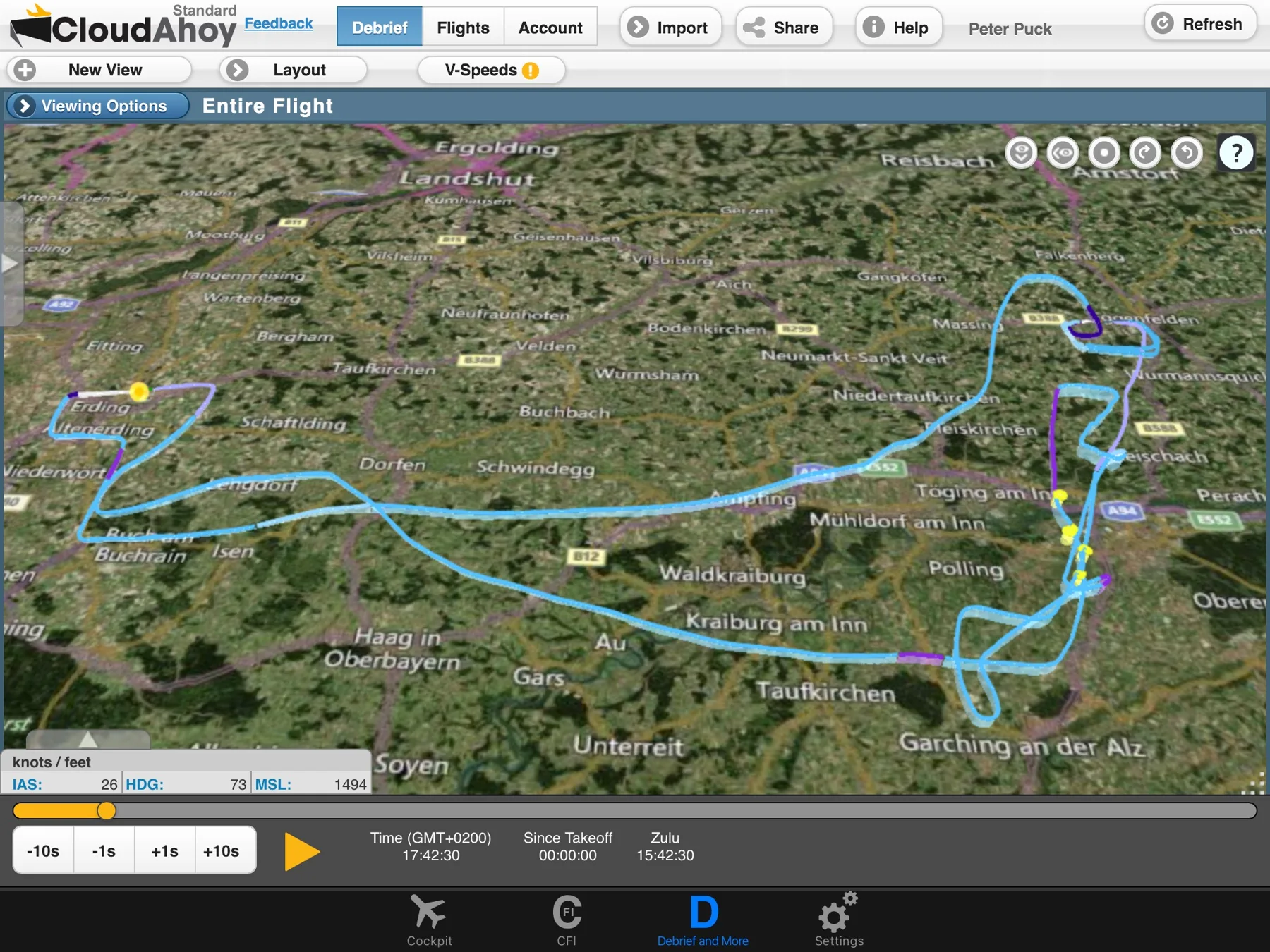Open the Account tab
Image resolution: width=1270 pixels, height=952 pixels.
coord(550,27)
